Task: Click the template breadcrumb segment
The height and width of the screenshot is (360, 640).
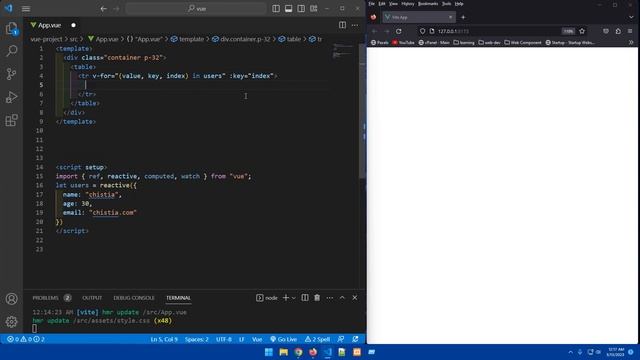Action: [187, 39]
